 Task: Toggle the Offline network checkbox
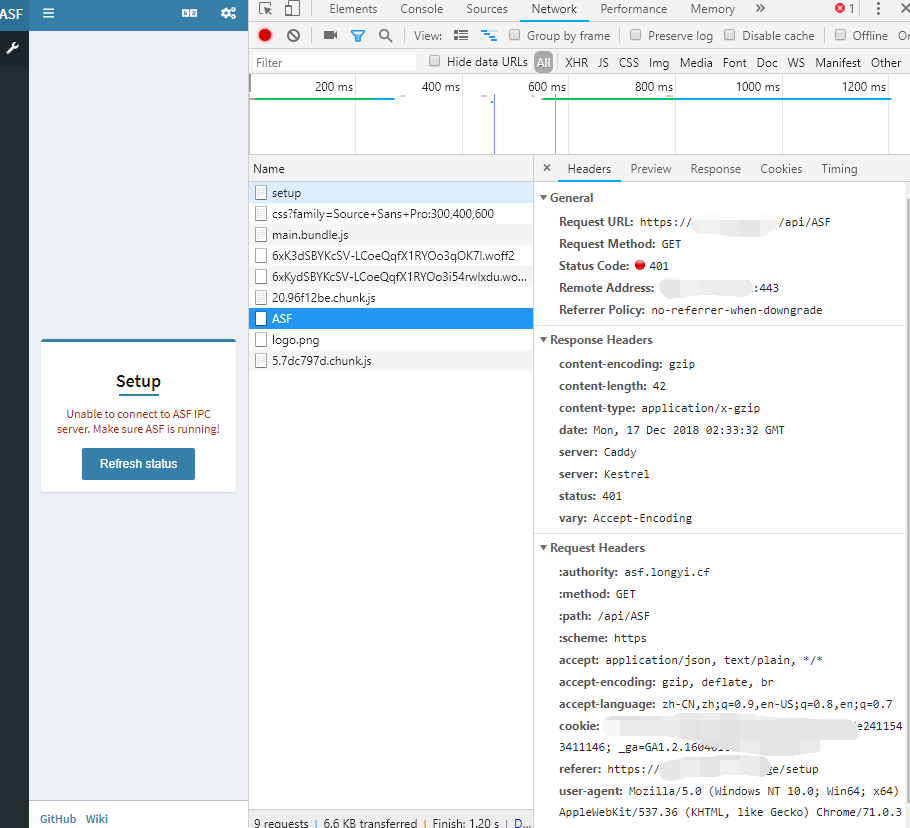842,35
